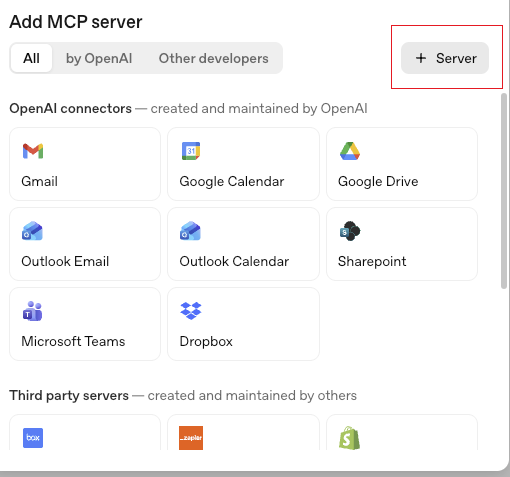
Task: Click the plus icon beside Server
Action: coord(421,58)
